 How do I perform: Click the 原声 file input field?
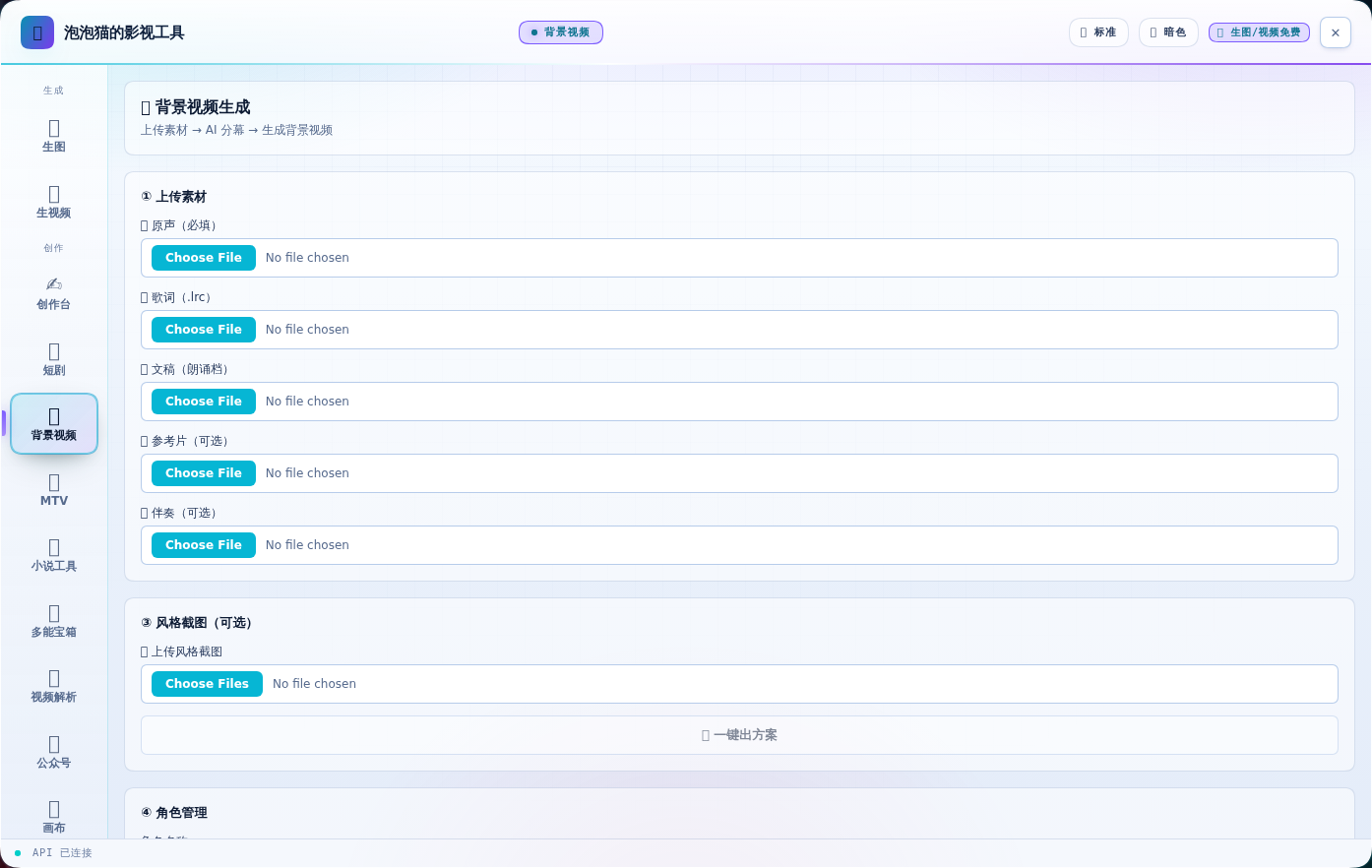(x=739, y=258)
